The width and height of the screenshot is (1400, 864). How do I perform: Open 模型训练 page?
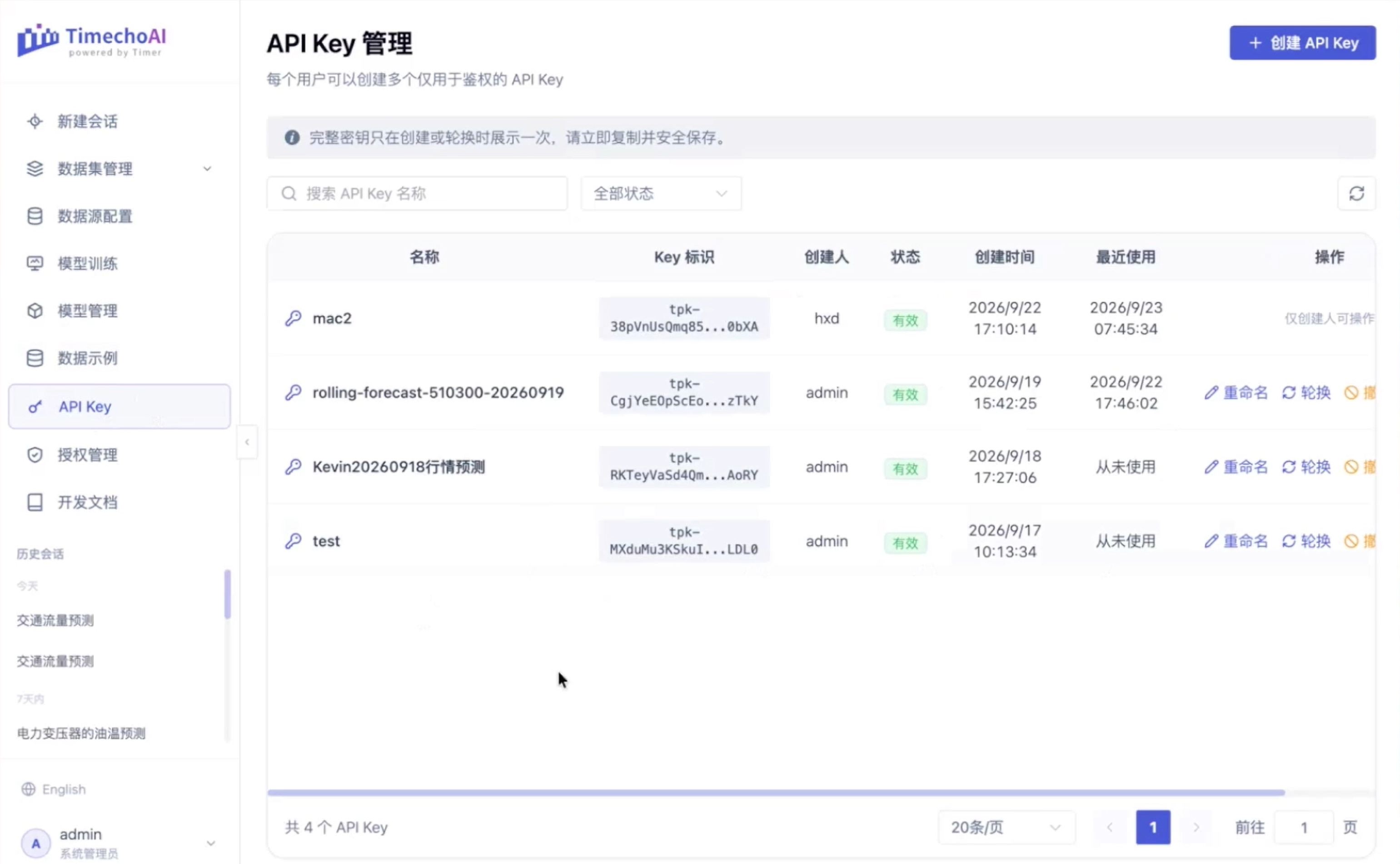pos(120,263)
